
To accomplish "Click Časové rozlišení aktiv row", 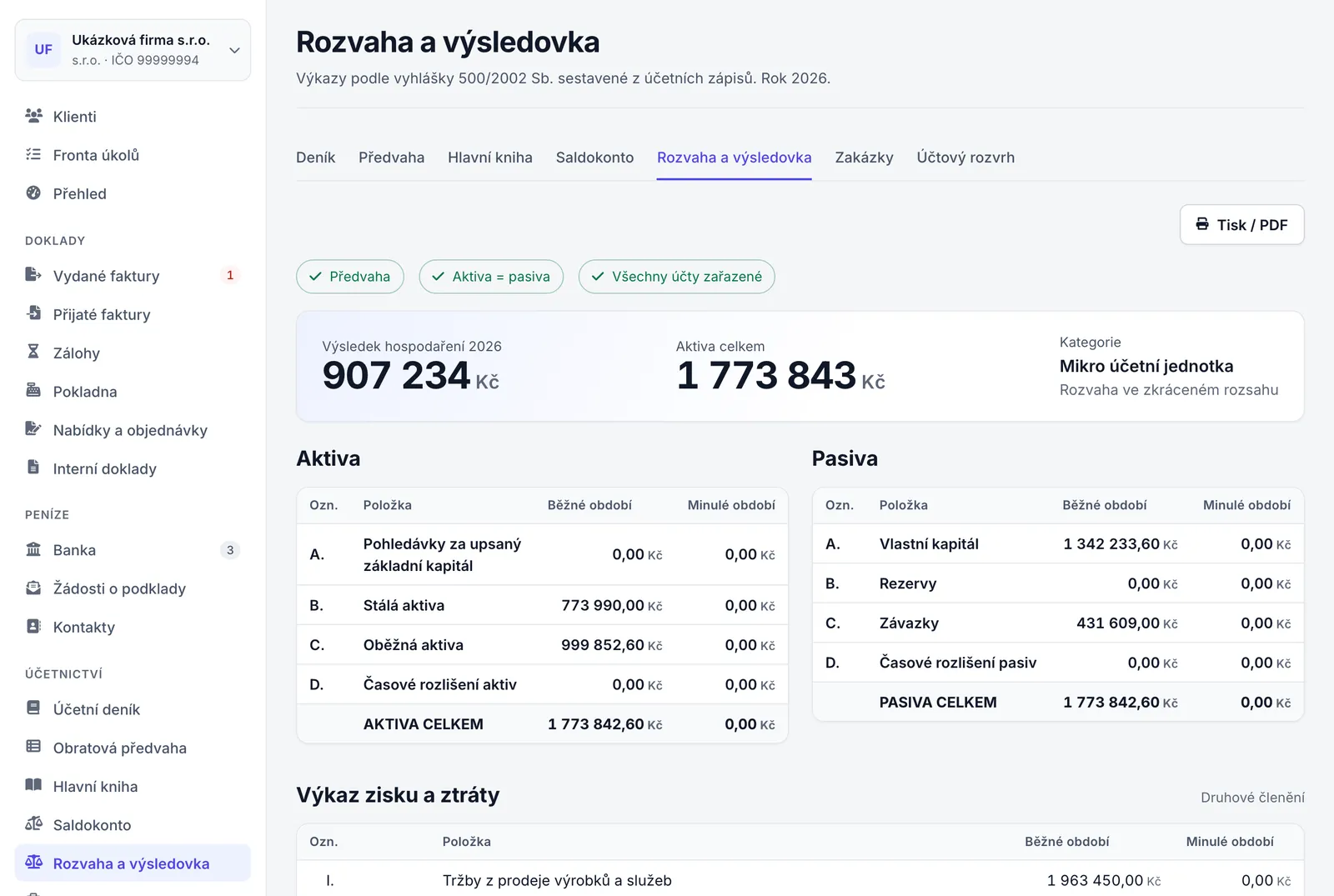I will (x=542, y=684).
